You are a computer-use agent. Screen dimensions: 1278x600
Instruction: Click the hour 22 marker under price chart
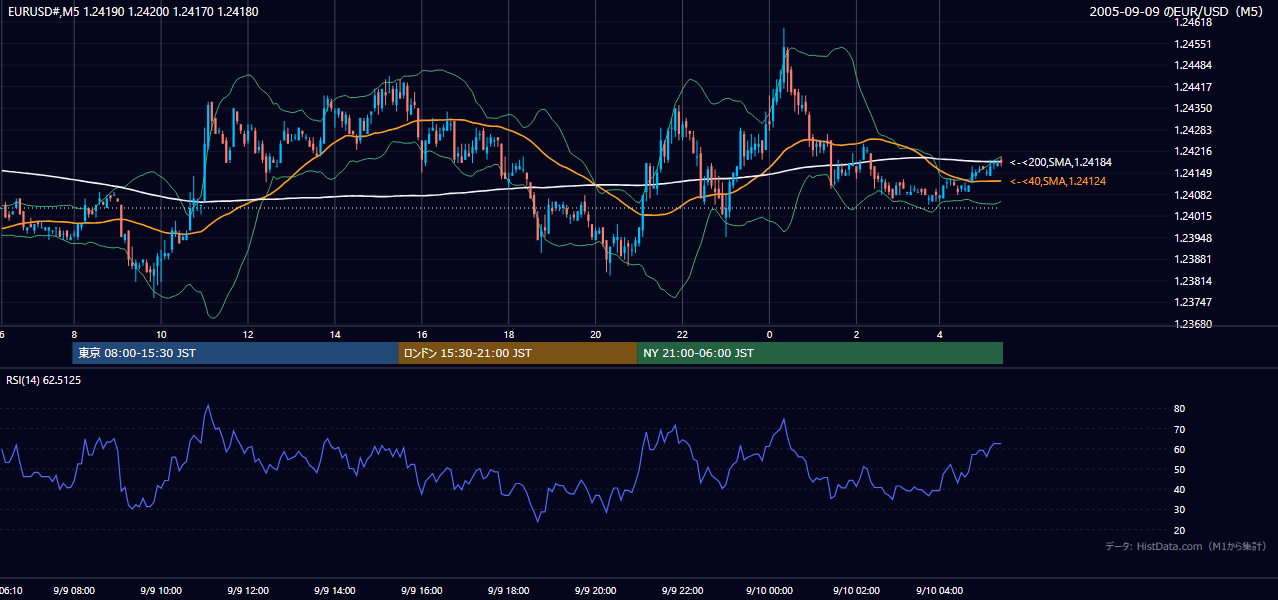683,334
